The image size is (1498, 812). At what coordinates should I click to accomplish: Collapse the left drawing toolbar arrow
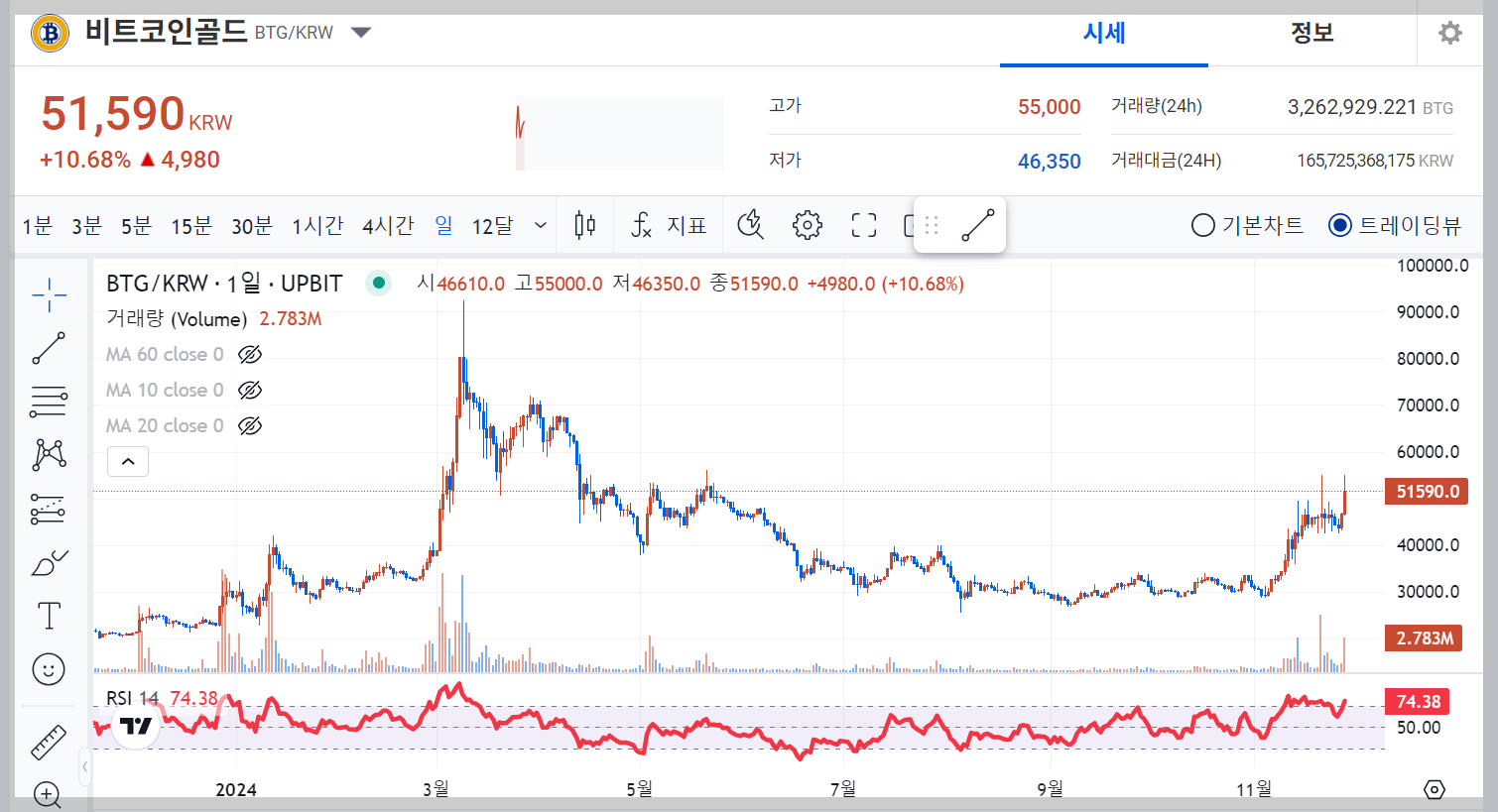[x=85, y=766]
